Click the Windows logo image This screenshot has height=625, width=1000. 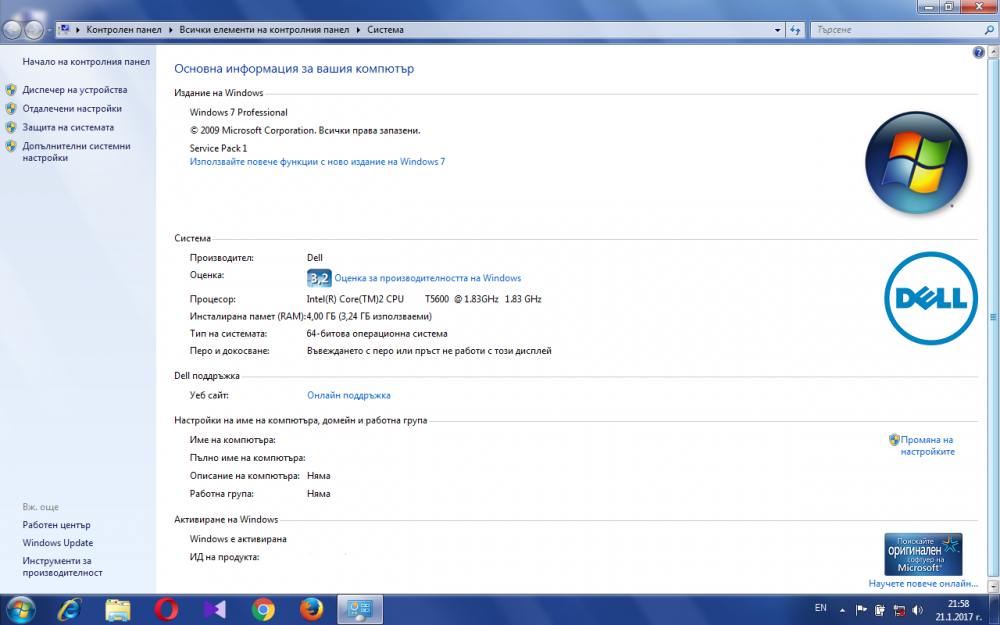[x=916, y=163]
